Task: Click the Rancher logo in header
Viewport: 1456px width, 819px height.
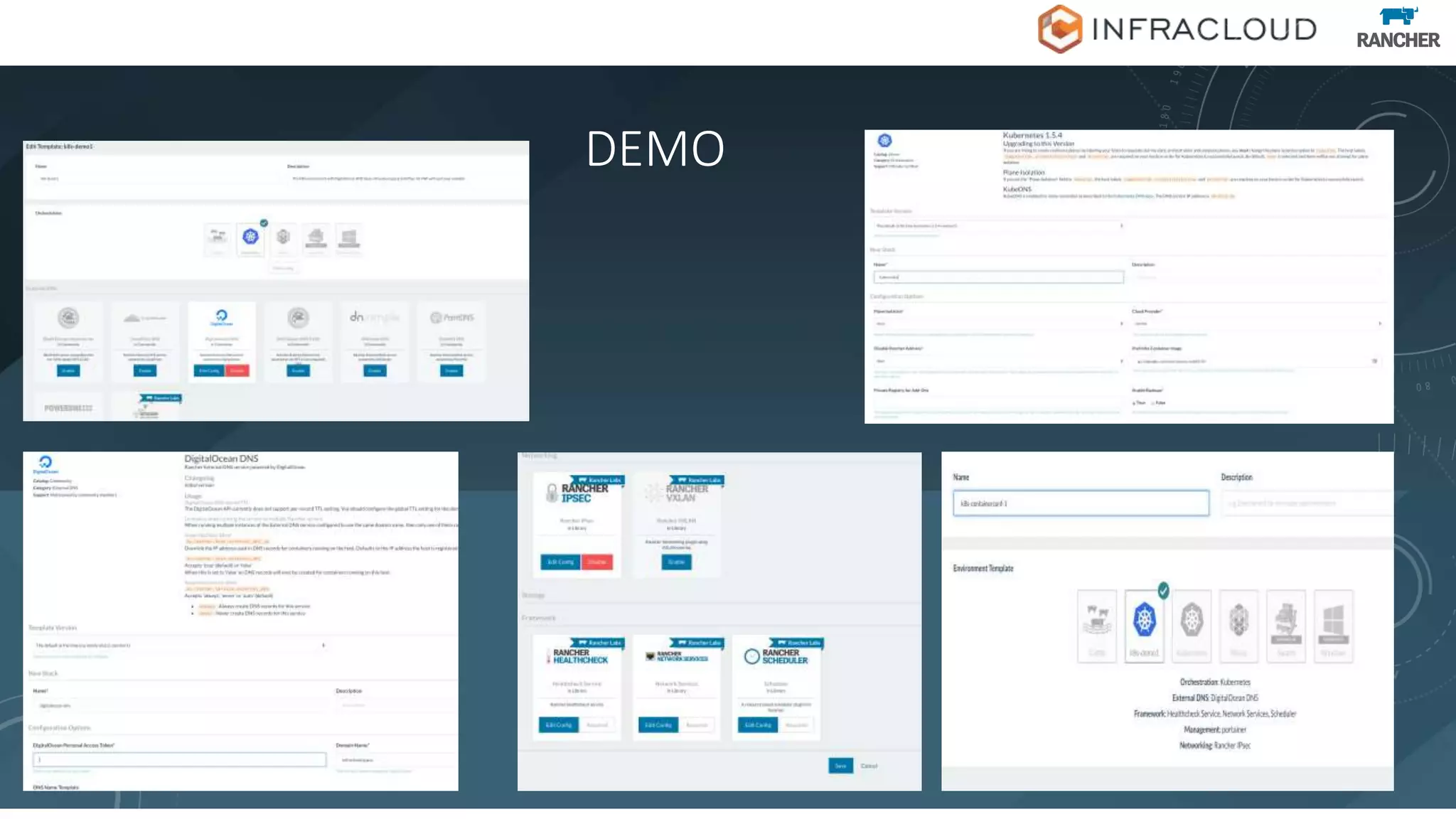Action: (1398, 29)
